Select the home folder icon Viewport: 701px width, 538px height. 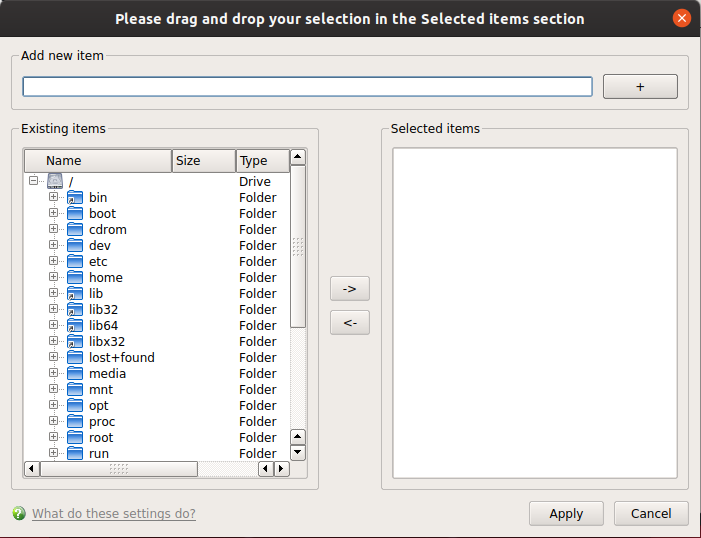tap(75, 277)
